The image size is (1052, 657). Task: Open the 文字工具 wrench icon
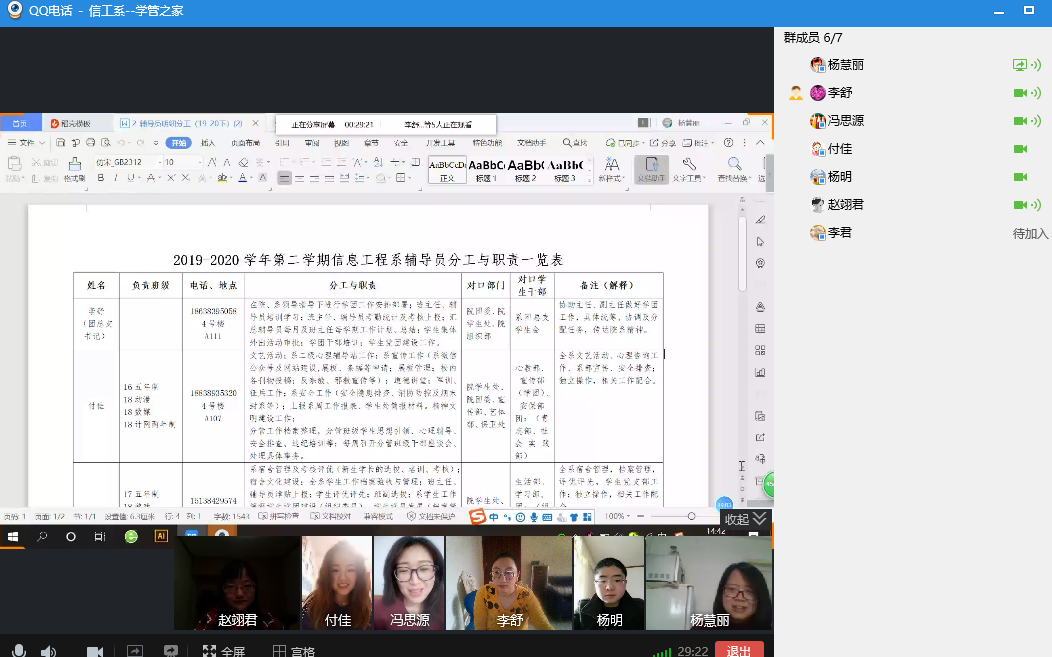click(x=688, y=165)
